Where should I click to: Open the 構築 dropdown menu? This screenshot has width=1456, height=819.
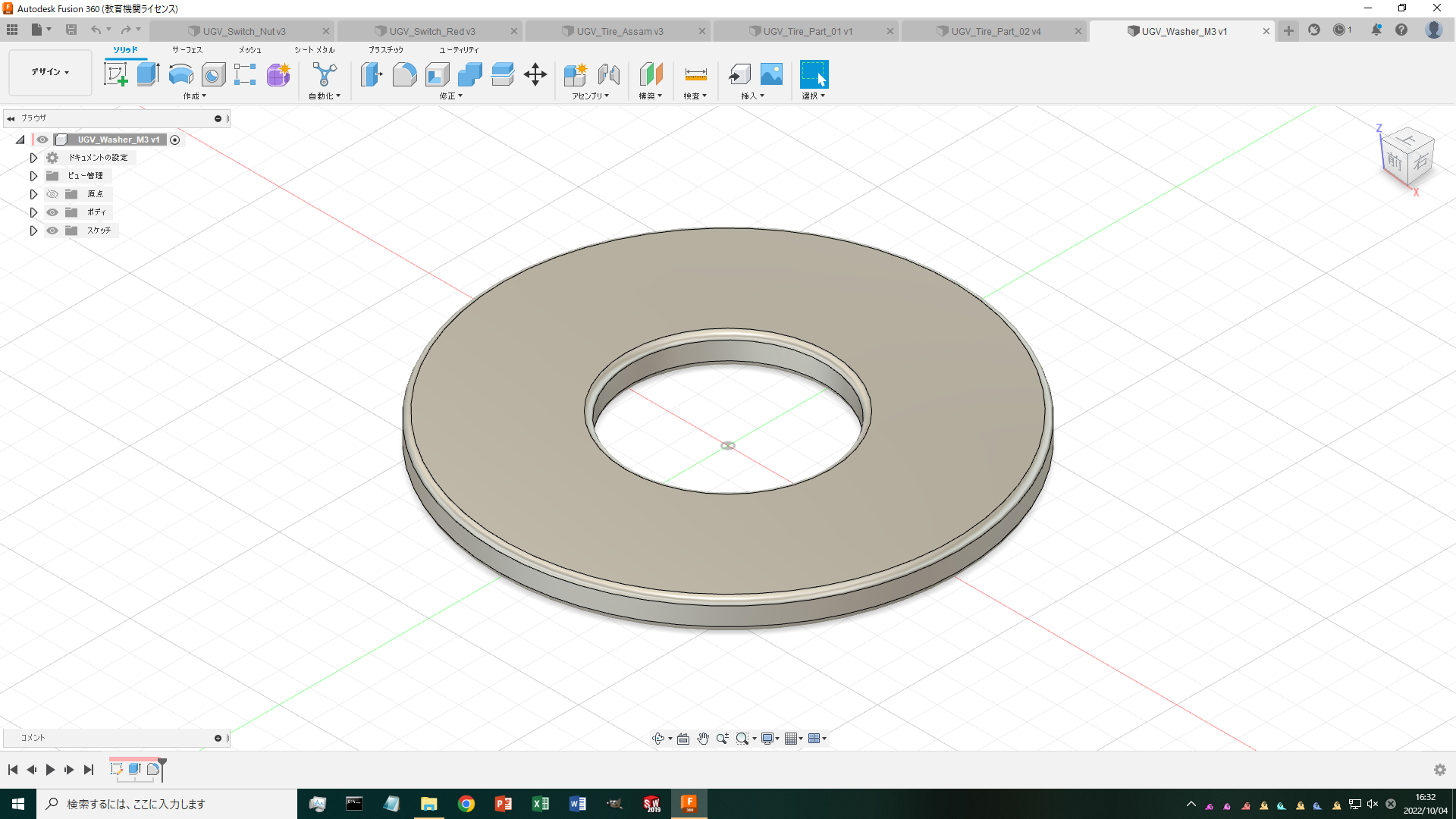(x=650, y=96)
